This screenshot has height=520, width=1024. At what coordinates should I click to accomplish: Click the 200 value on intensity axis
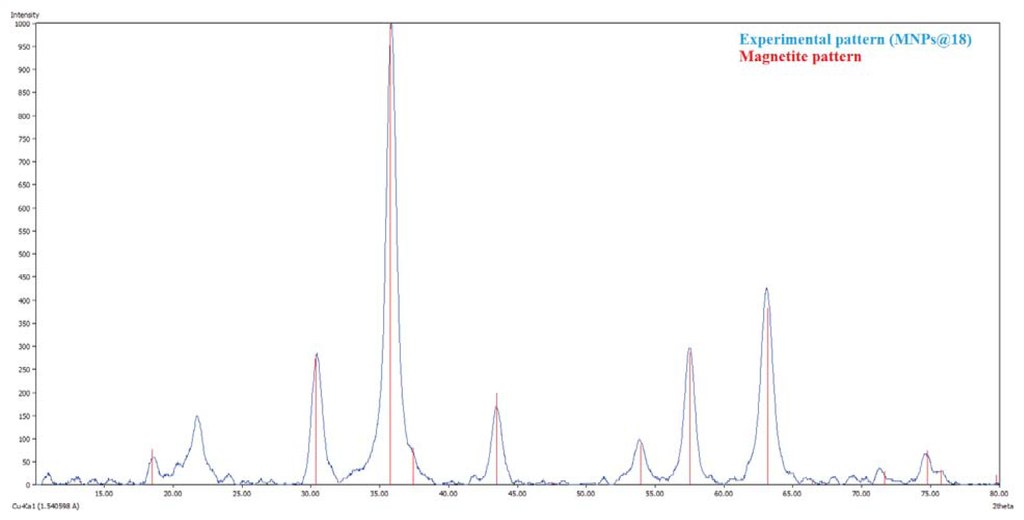(x=25, y=393)
